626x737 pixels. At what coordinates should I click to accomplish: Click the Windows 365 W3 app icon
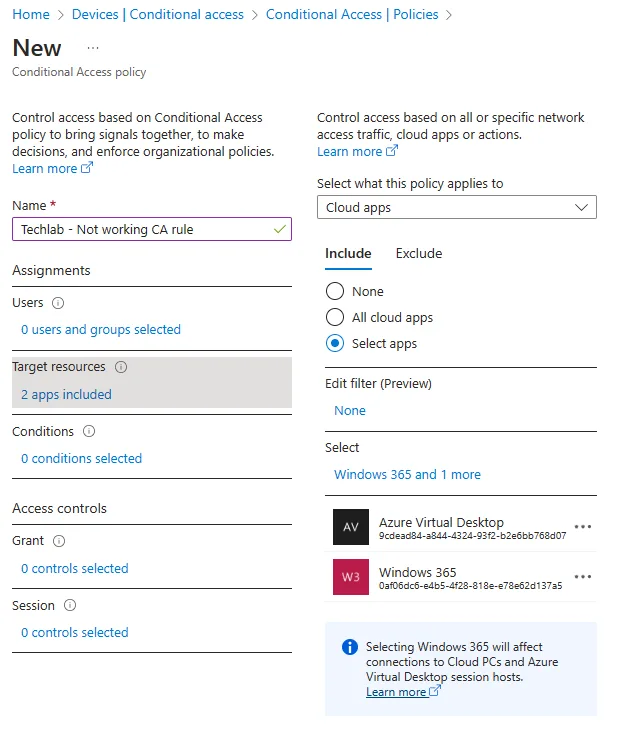(x=351, y=577)
